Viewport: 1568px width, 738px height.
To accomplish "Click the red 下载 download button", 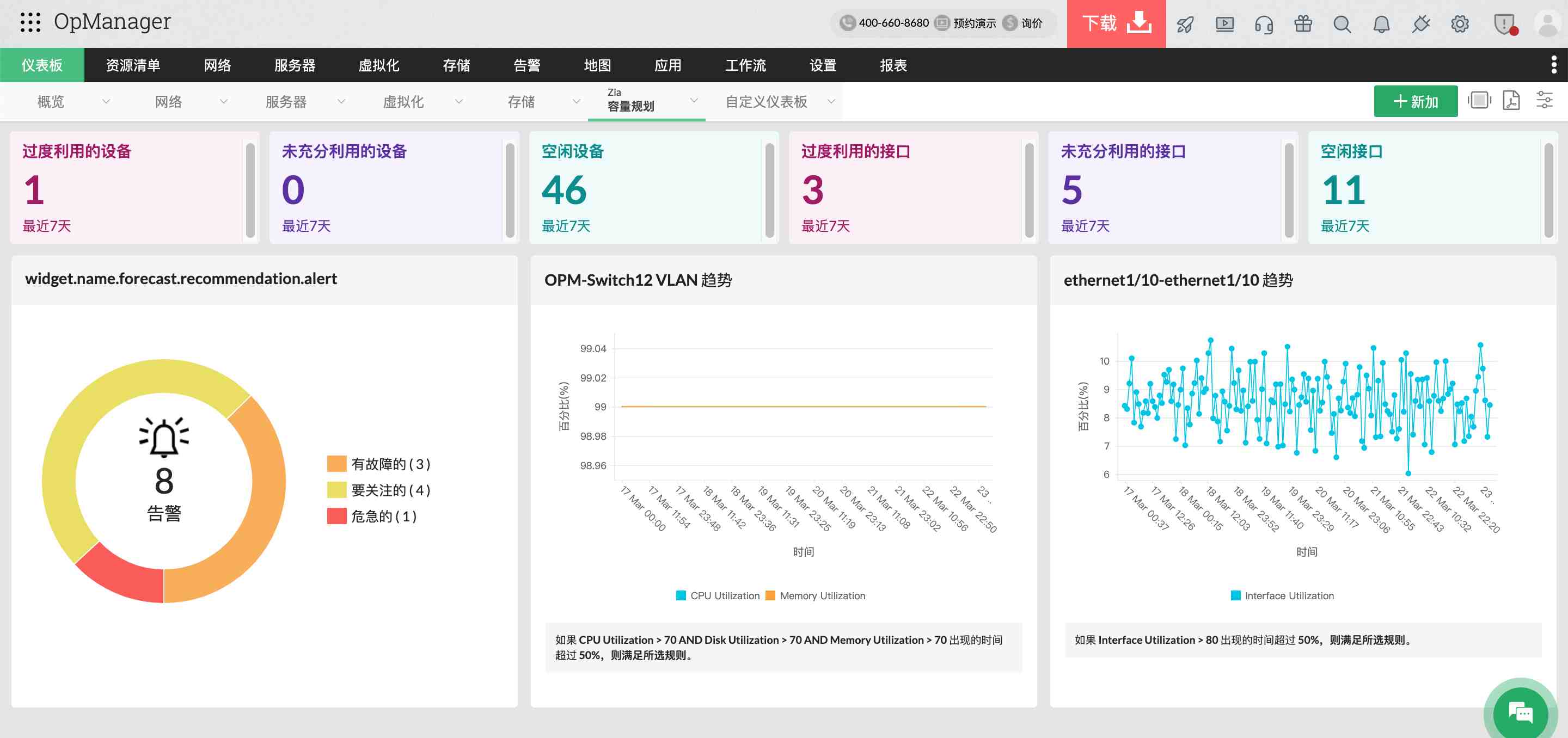I will click(1116, 24).
